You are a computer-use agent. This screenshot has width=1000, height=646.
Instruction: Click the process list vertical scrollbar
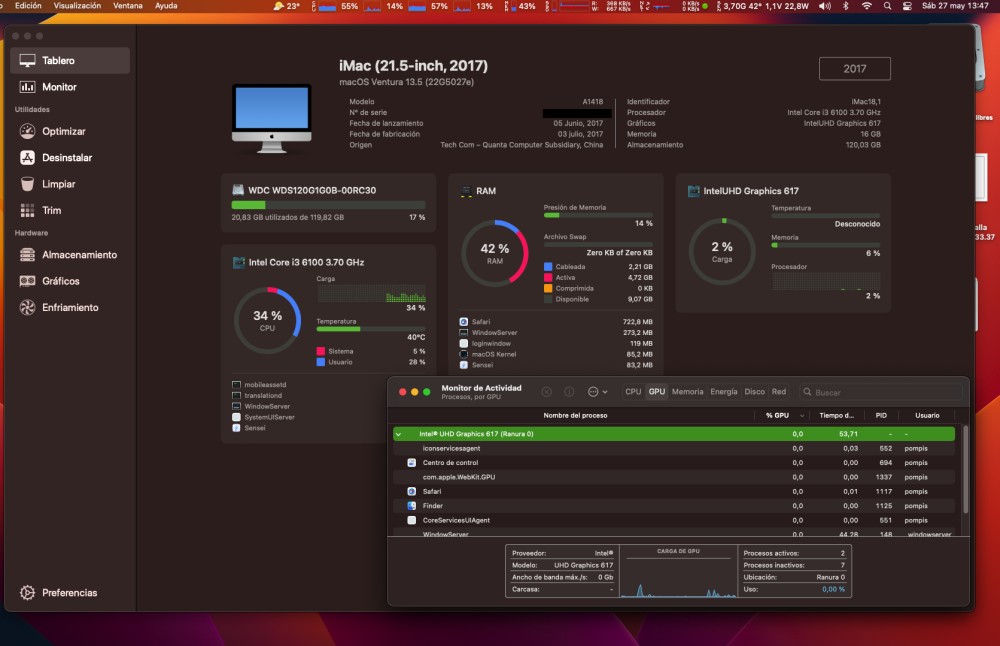point(965,470)
